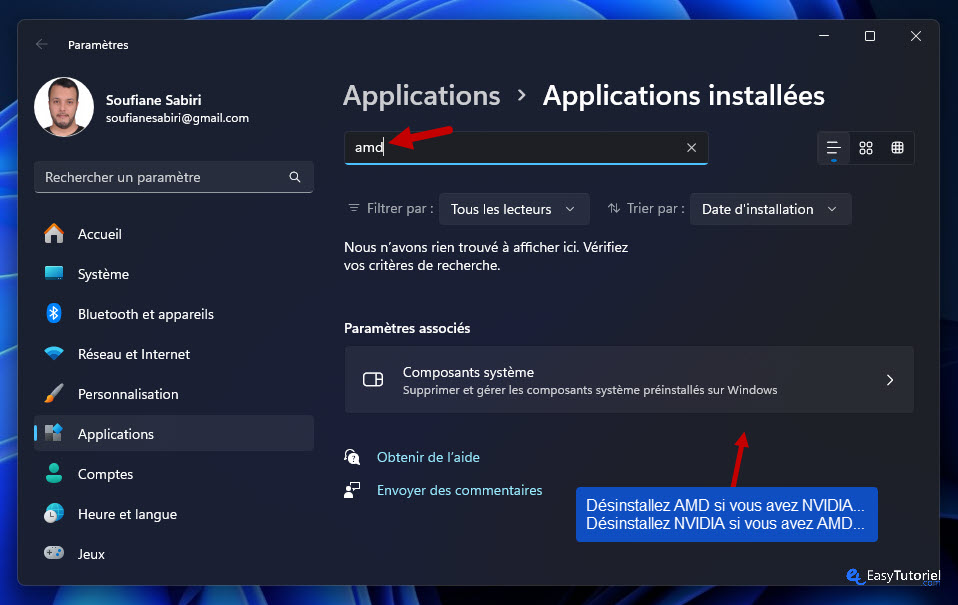Viewport: 958px width, 605px height.
Task: Open Bluetooth et appareils
Action: pos(174,314)
